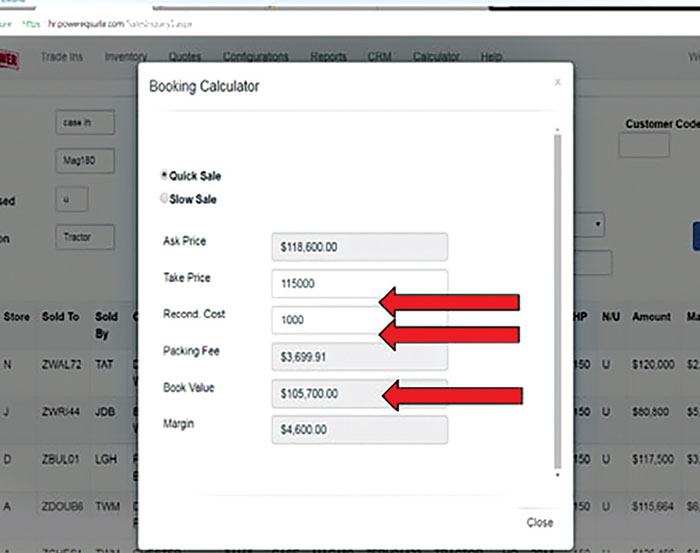700x553 pixels.
Task: Open the Help menu
Action: pos(491,57)
